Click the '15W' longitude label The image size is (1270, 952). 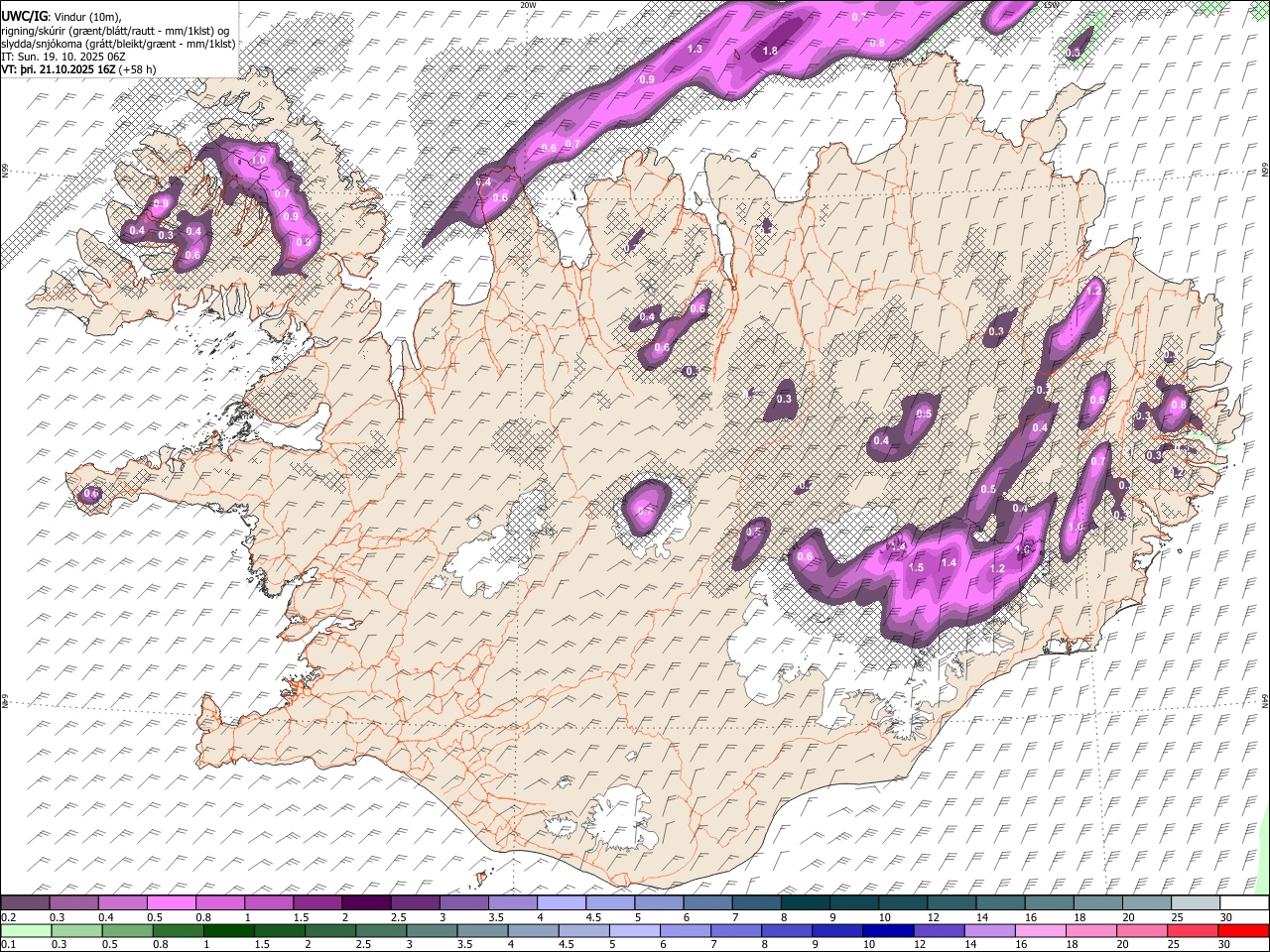point(1052,5)
